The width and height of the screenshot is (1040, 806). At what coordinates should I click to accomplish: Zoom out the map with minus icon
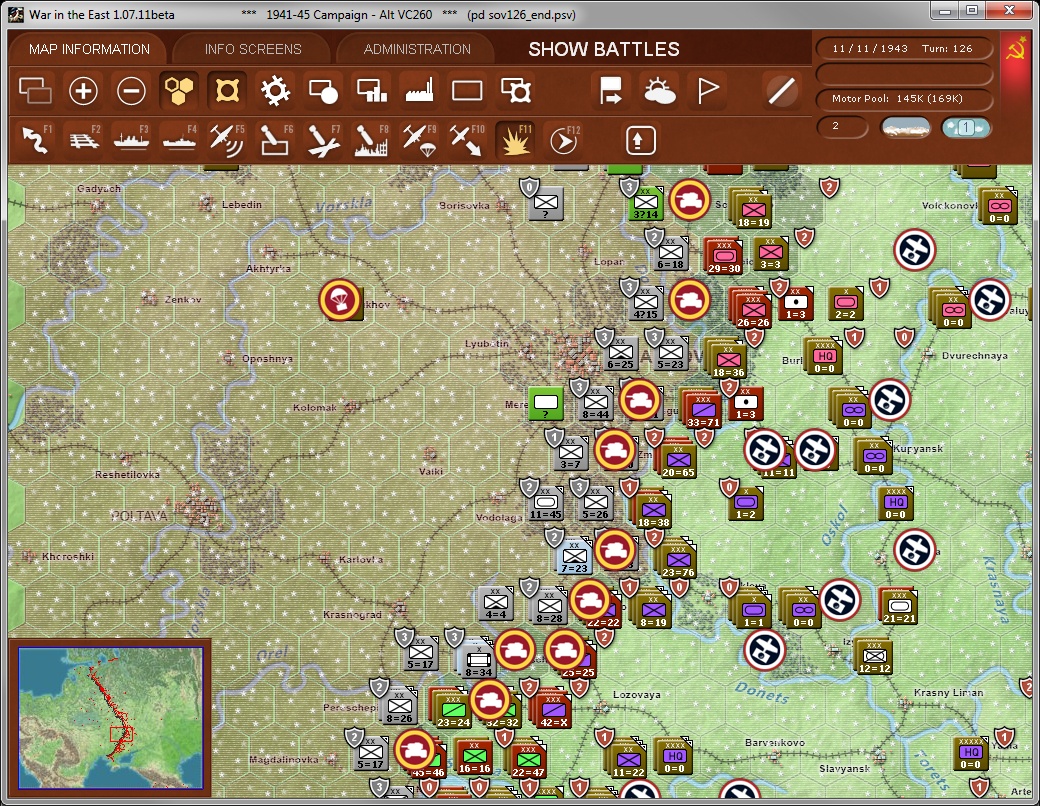131,91
